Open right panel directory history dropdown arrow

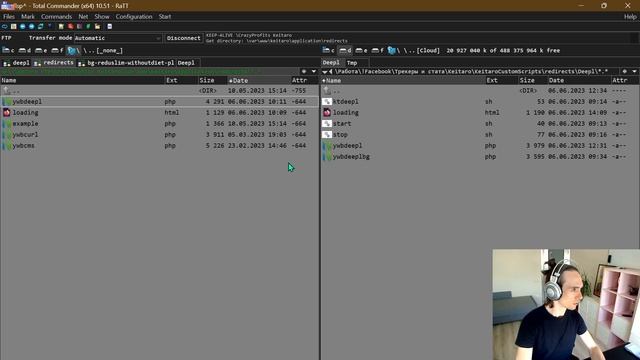pos(634,71)
